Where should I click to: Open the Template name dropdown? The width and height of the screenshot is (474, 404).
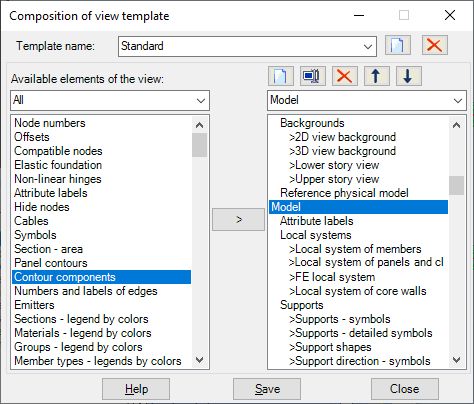(x=368, y=46)
